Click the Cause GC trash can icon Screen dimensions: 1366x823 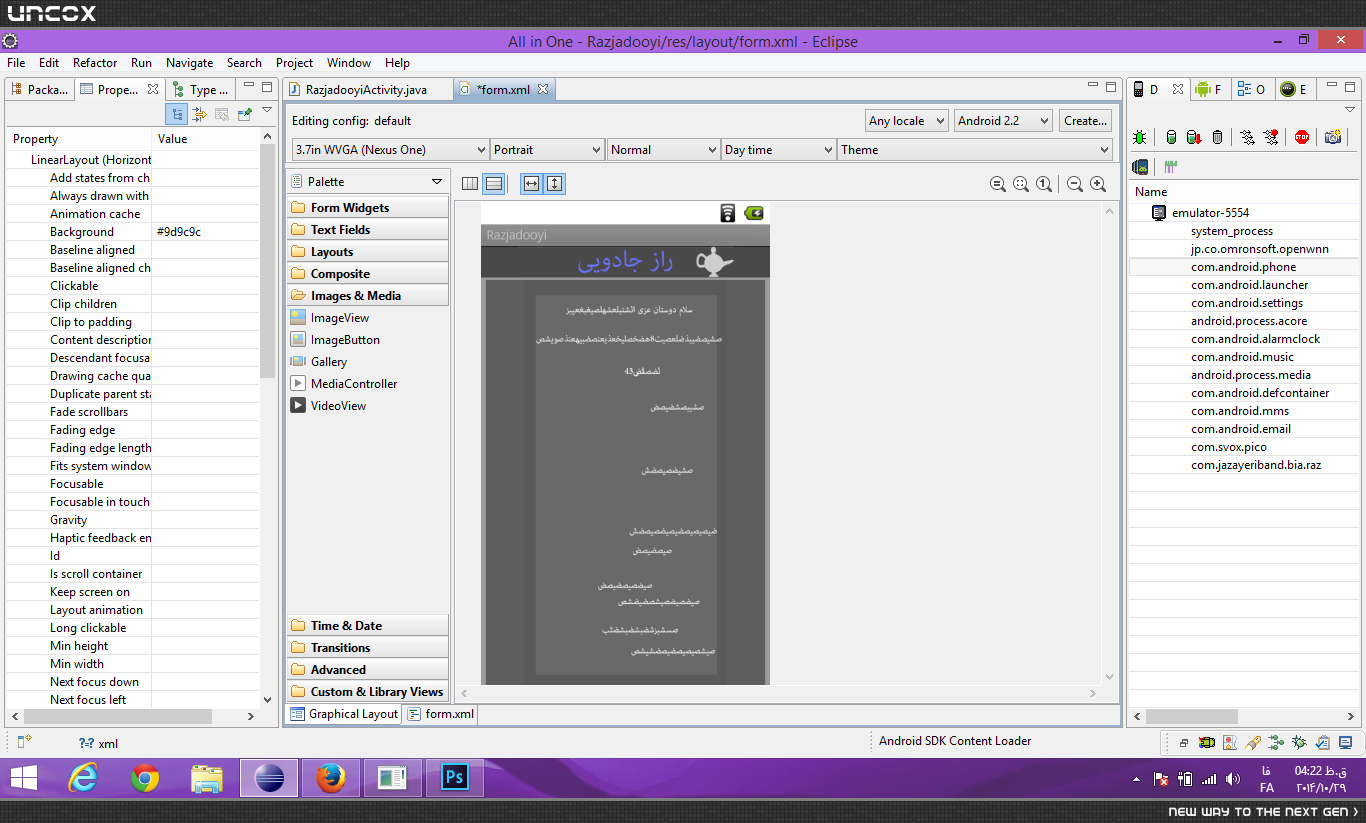point(1217,137)
